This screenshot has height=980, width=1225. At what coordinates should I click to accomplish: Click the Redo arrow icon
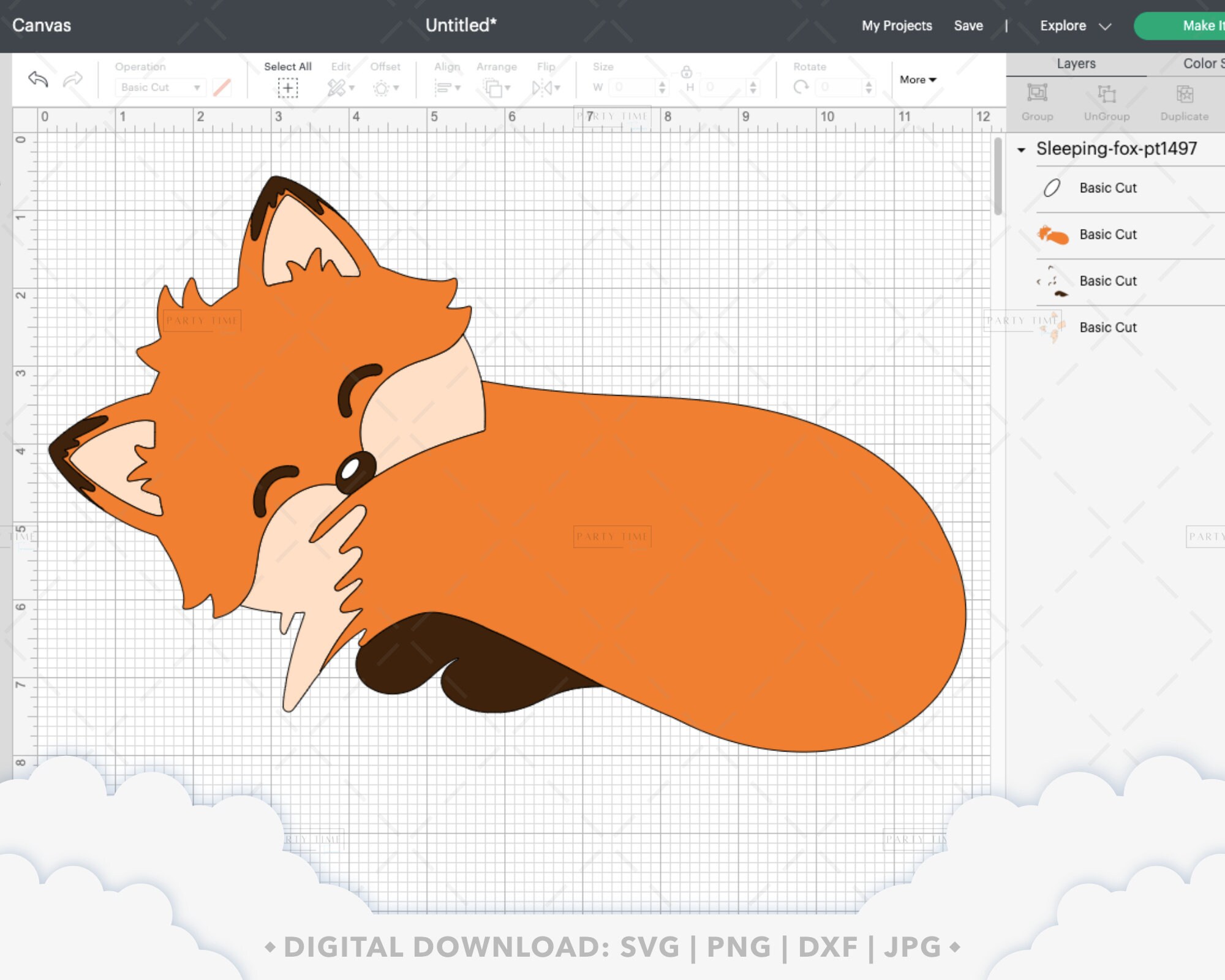point(72,78)
